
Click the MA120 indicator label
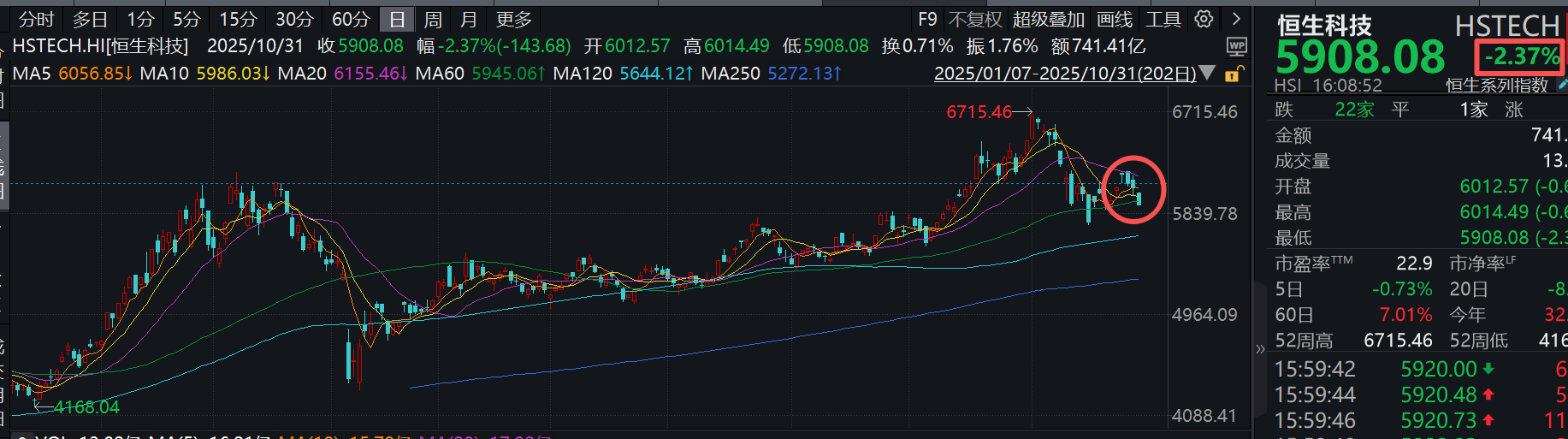pyautogui.click(x=583, y=74)
